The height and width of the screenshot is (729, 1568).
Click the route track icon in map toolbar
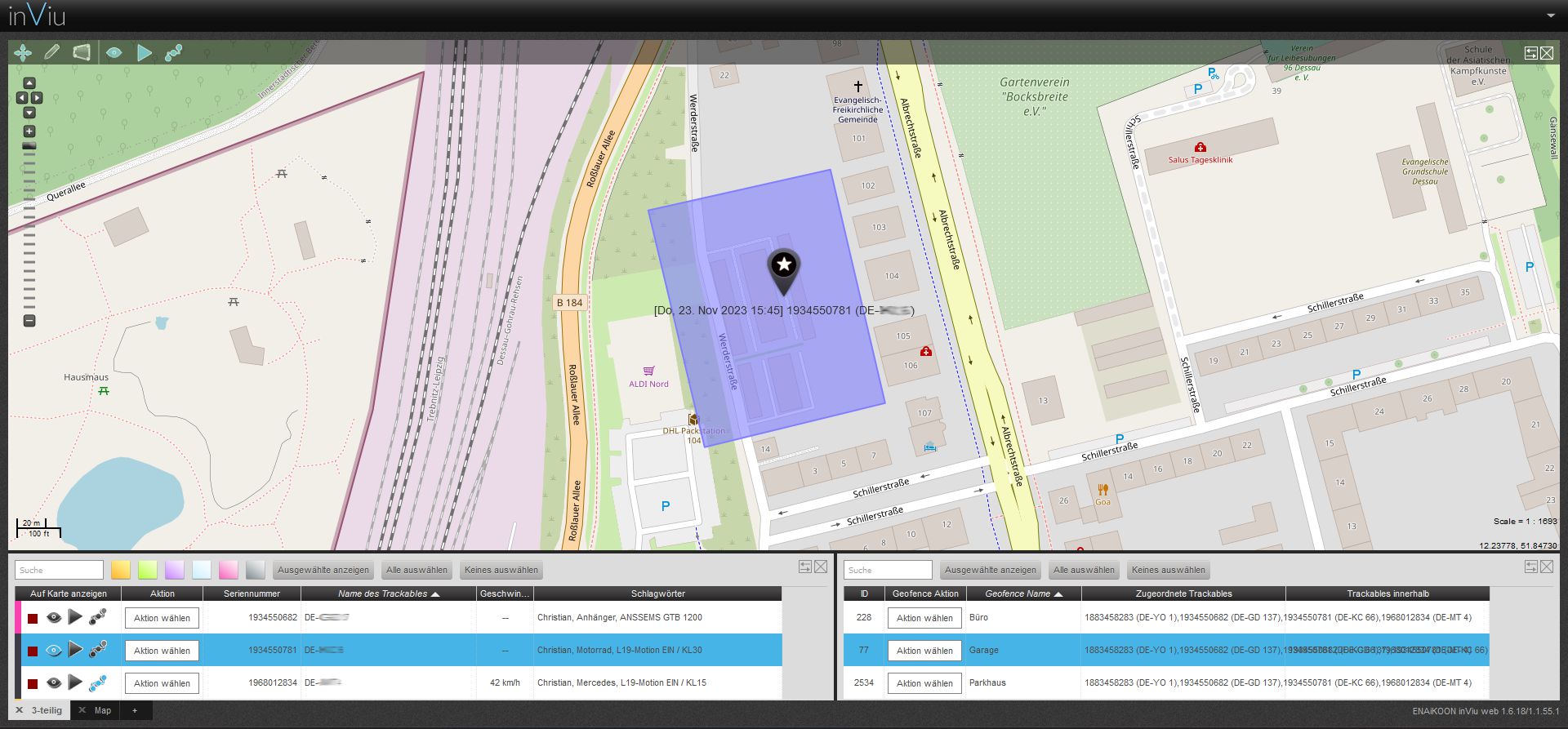click(x=173, y=53)
